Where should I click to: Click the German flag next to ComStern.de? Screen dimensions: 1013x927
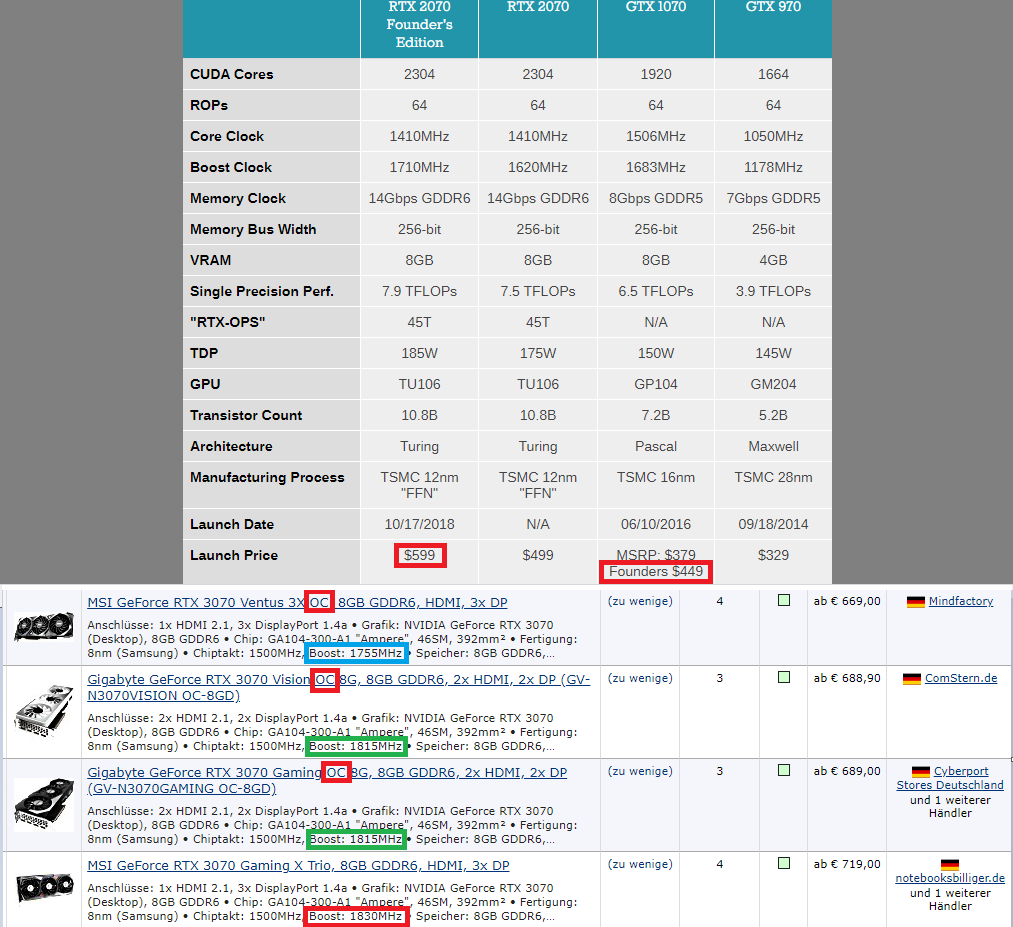(x=912, y=679)
